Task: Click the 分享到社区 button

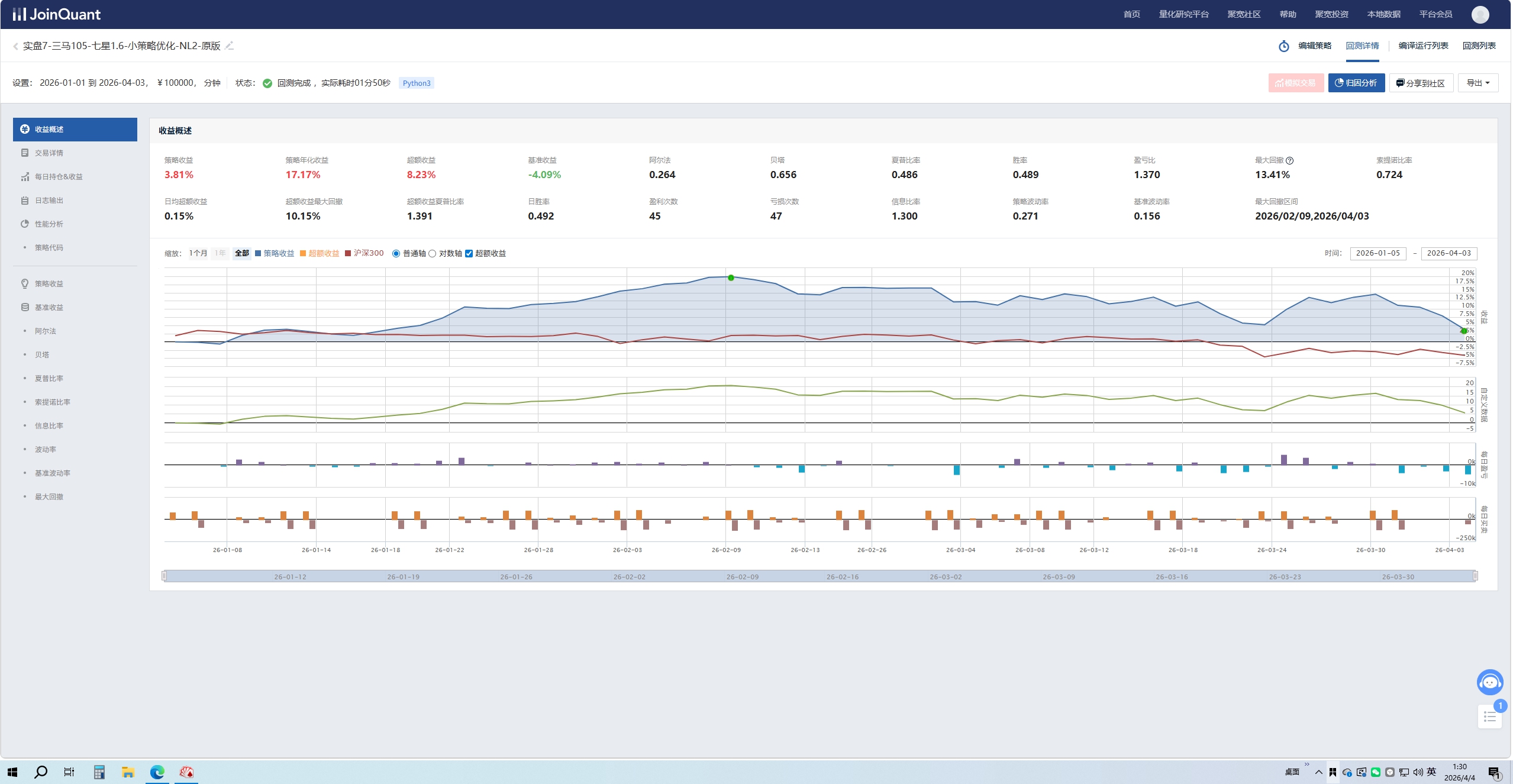Action: tap(1421, 83)
